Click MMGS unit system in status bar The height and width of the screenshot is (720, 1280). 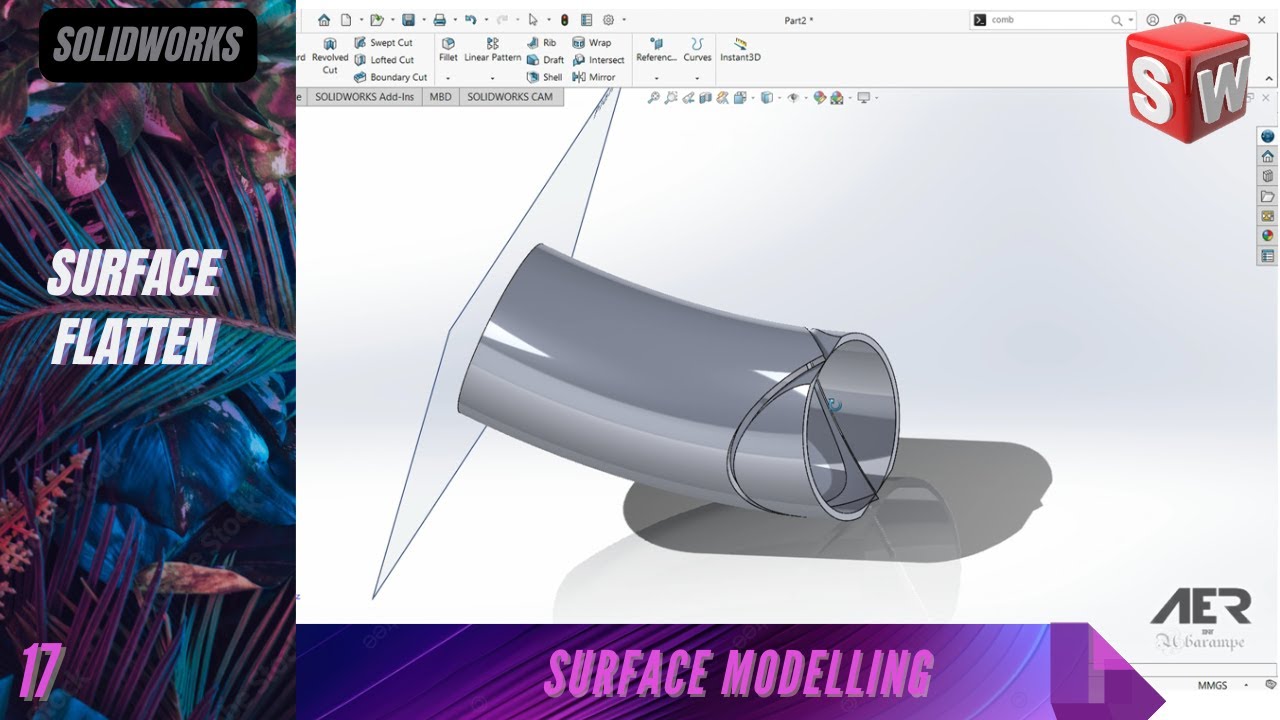(x=1212, y=685)
